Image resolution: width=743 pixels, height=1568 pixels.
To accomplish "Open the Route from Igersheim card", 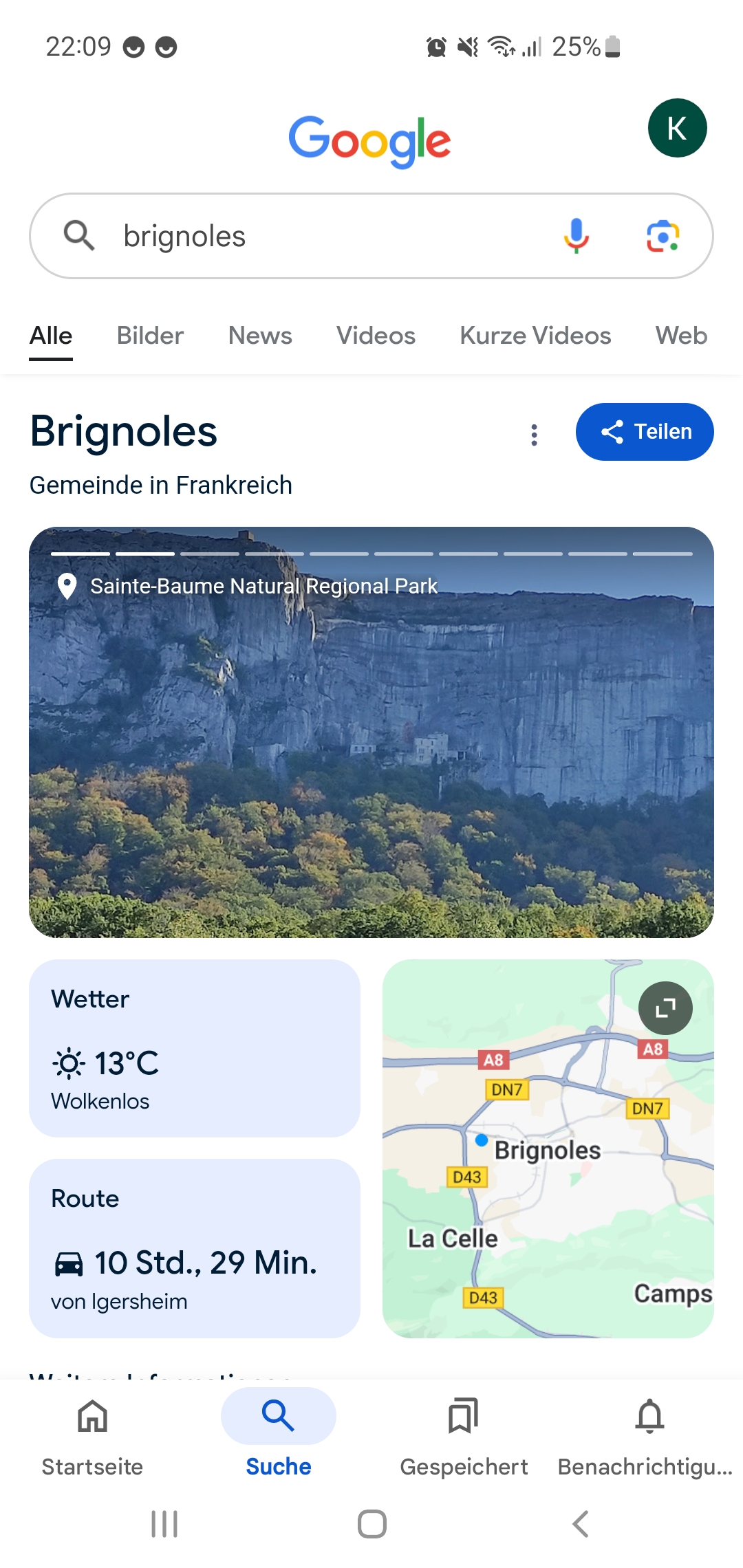I will pos(195,1248).
